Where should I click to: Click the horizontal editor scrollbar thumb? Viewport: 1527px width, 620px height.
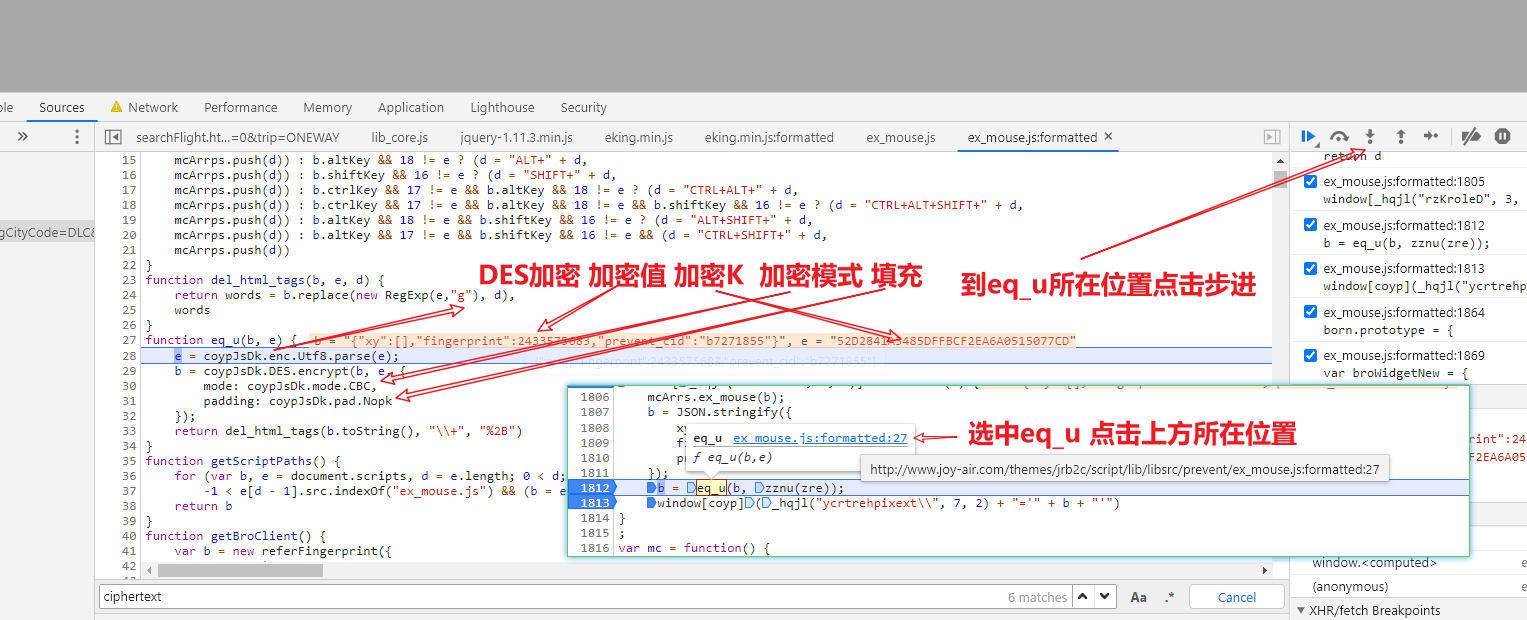[240, 570]
